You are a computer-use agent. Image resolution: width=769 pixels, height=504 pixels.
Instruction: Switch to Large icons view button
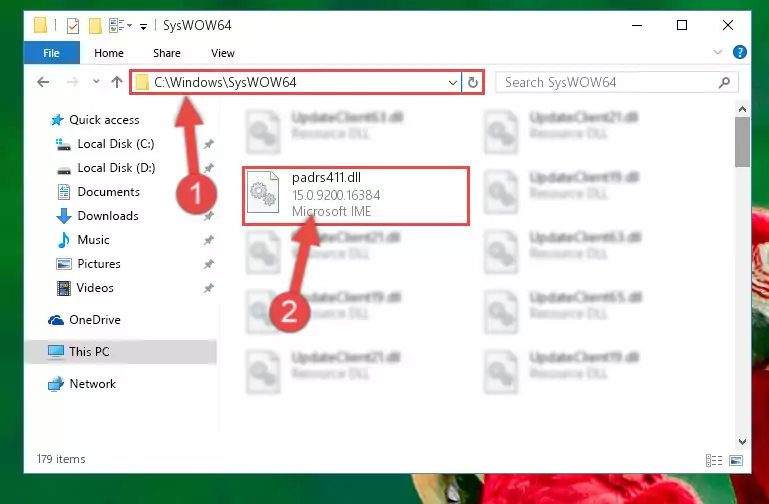pyautogui.click(x=736, y=460)
